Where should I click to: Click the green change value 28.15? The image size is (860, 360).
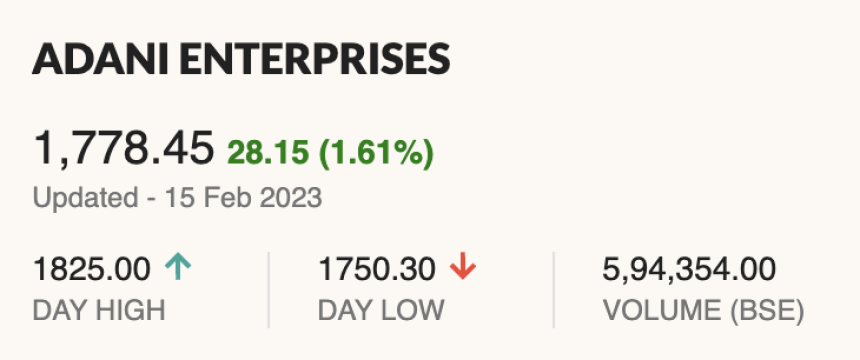coord(268,152)
